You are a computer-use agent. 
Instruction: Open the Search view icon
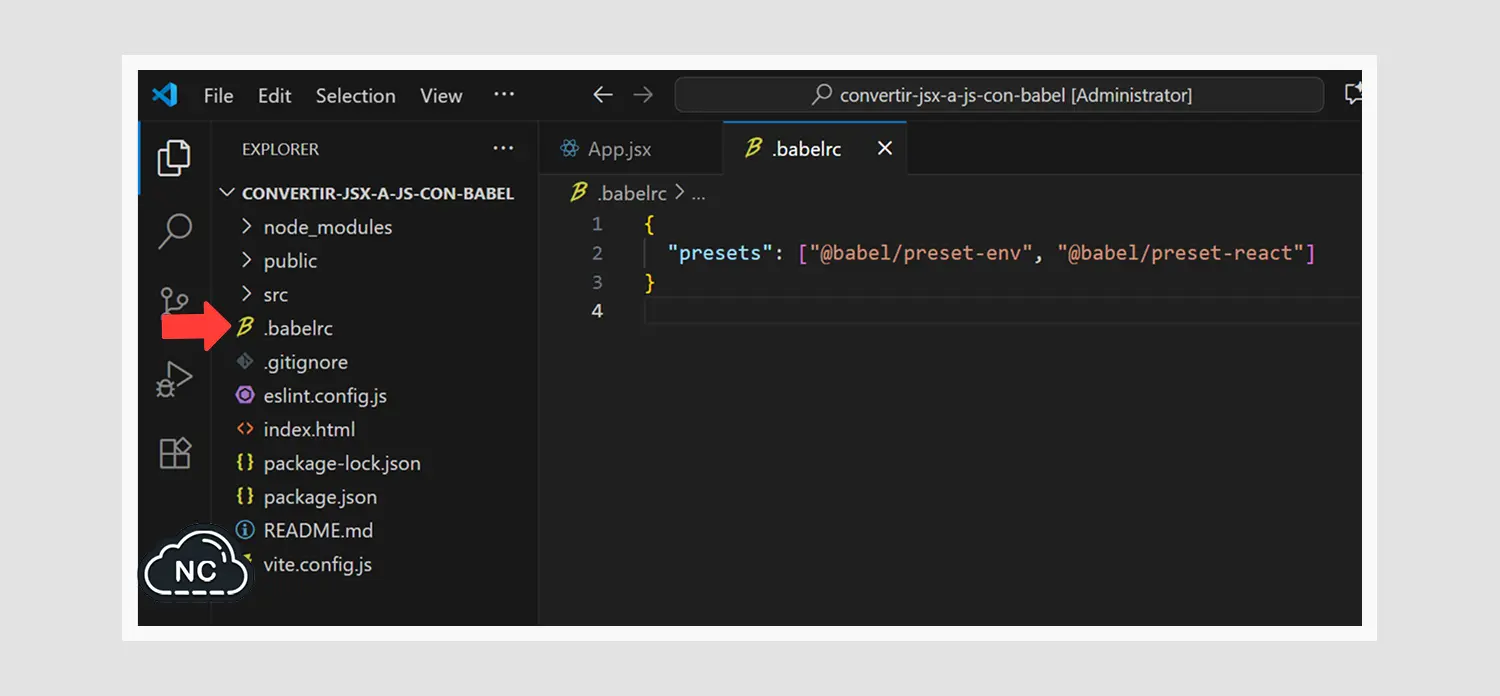[x=175, y=230]
